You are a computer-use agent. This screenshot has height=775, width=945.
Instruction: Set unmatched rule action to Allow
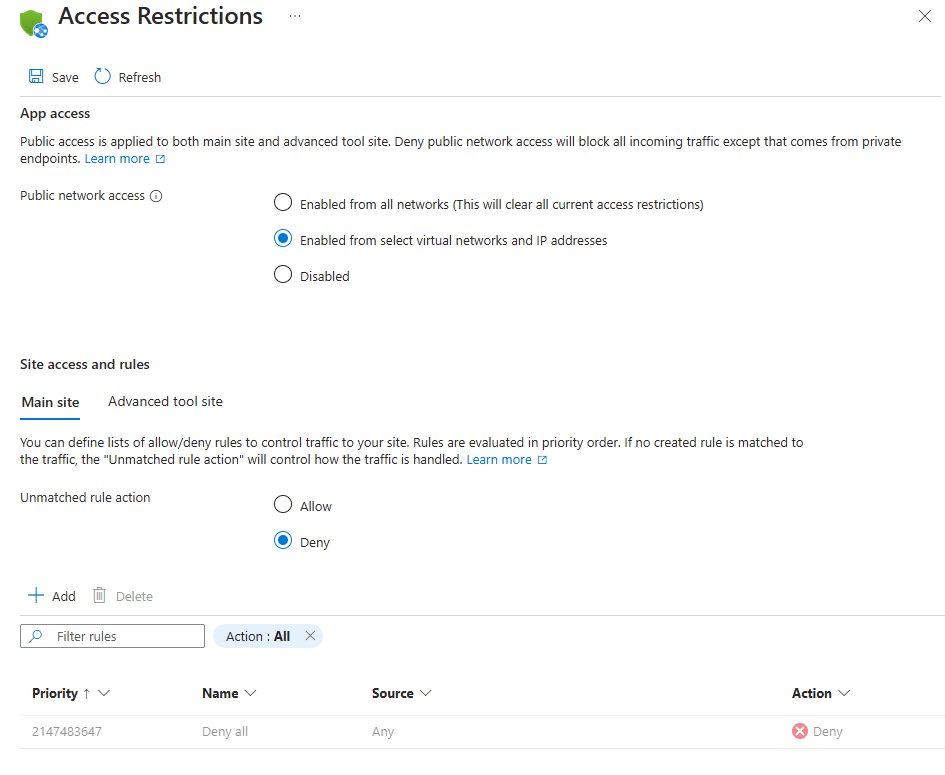pos(283,504)
